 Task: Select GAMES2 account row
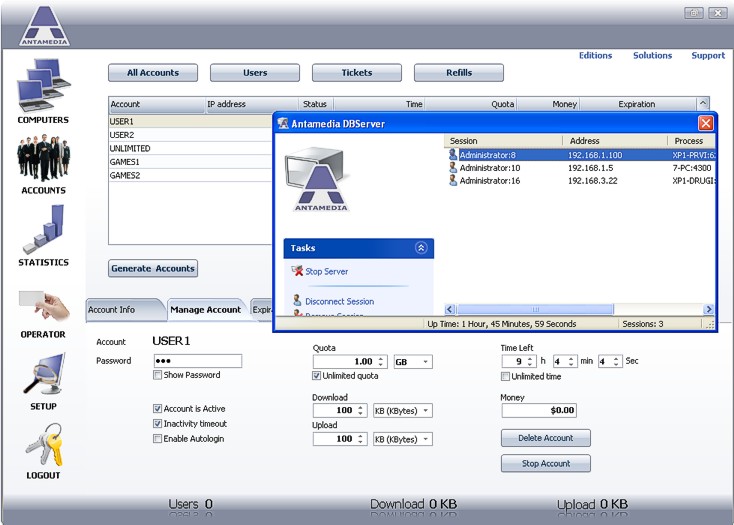190,175
